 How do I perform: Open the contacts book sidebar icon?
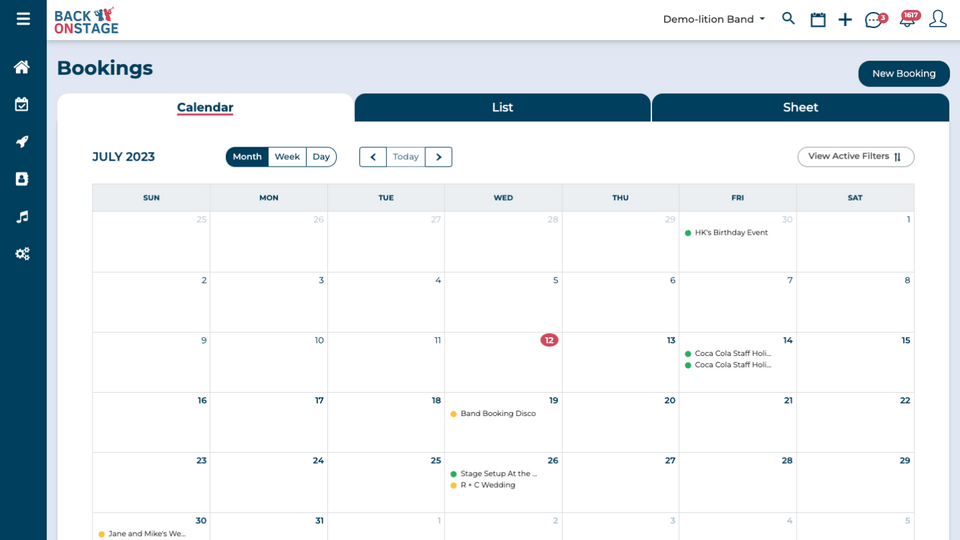click(22, 179)
